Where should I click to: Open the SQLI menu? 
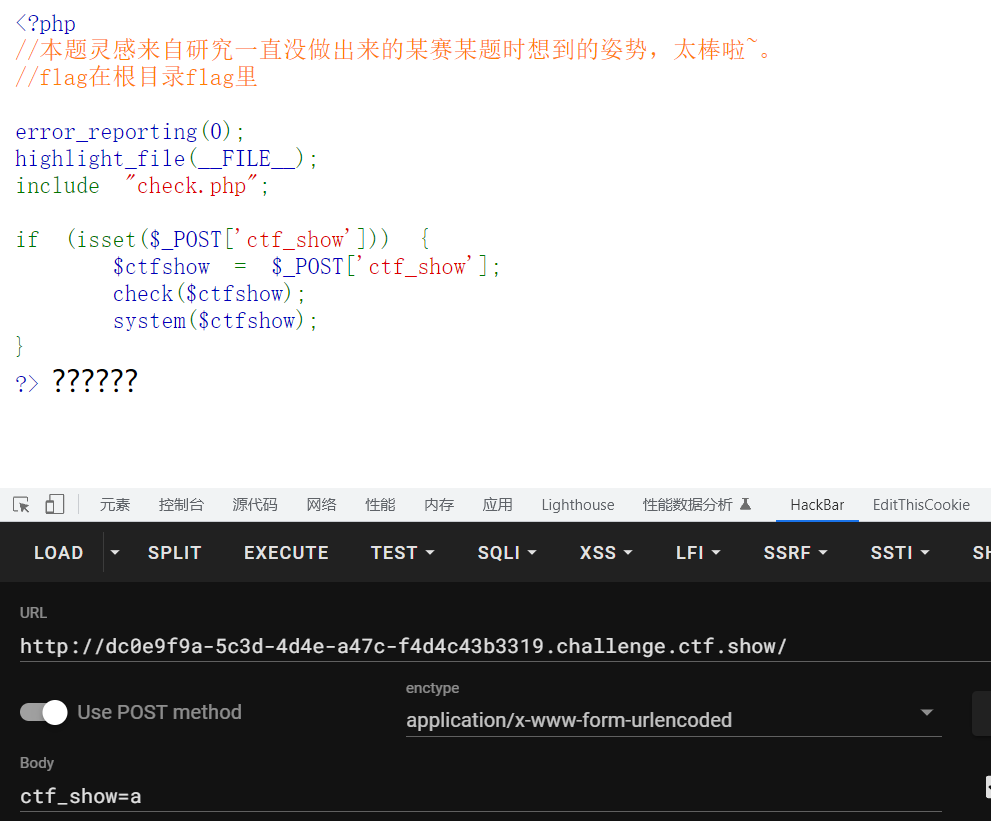pos(507,552)
